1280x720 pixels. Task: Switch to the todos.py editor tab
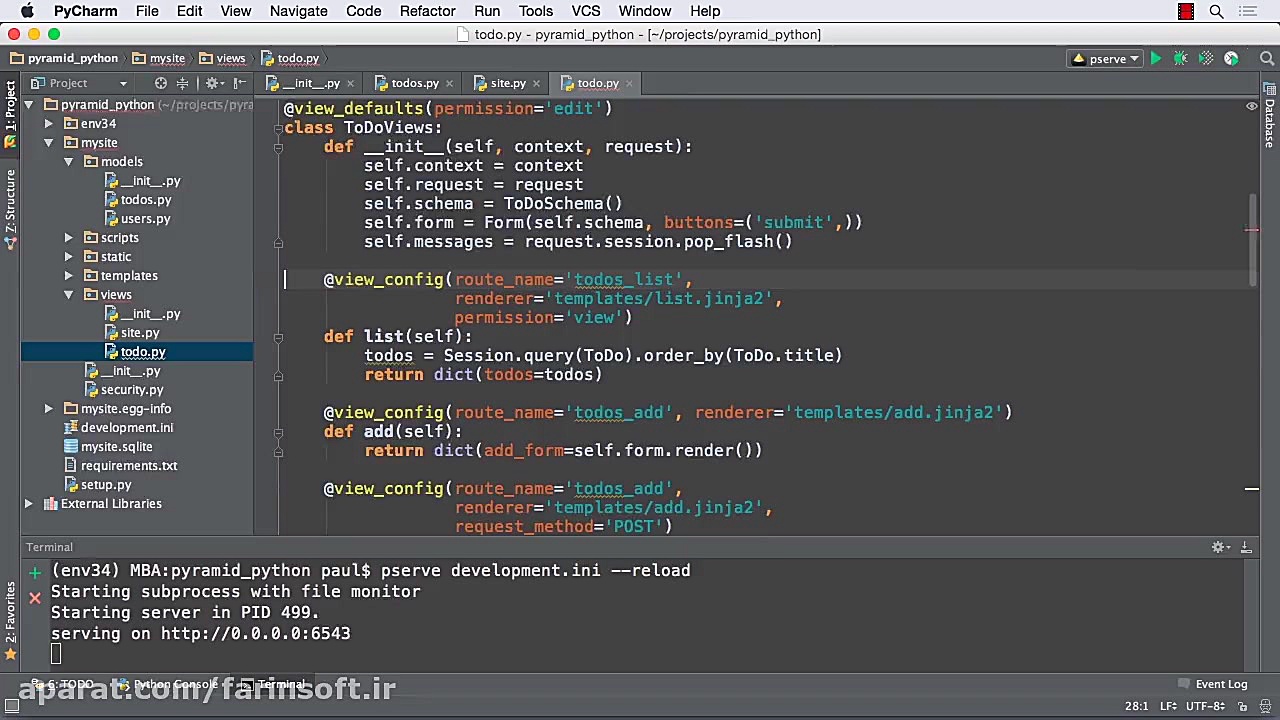[414, 83]
